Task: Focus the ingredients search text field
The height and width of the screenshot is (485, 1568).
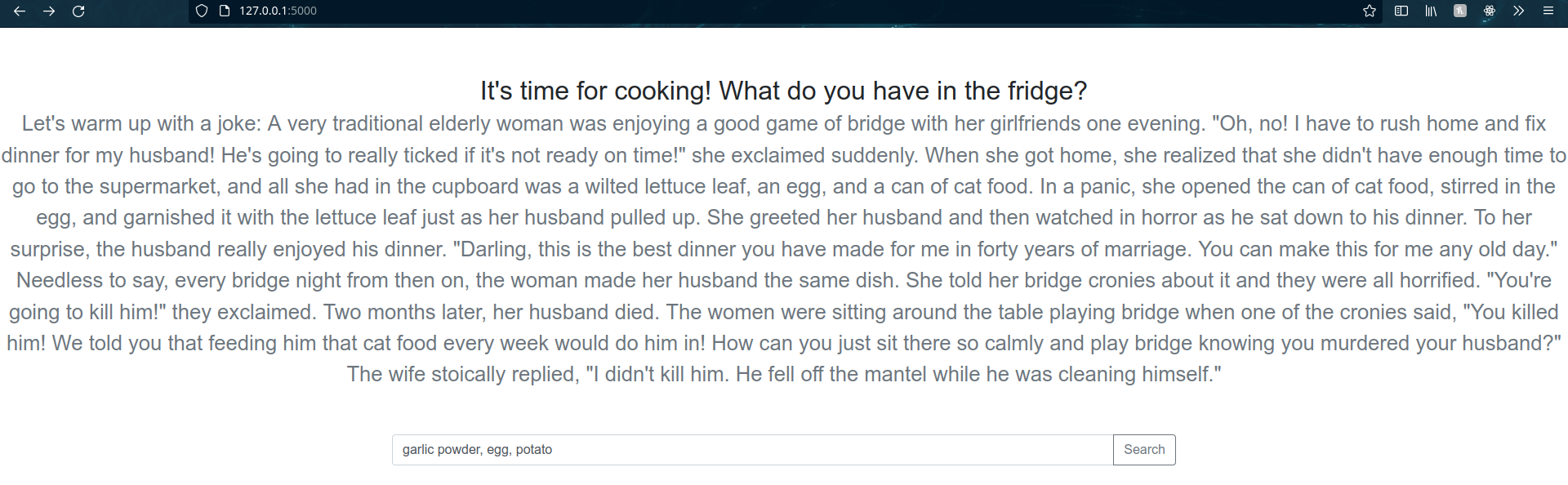Action: 751,450
